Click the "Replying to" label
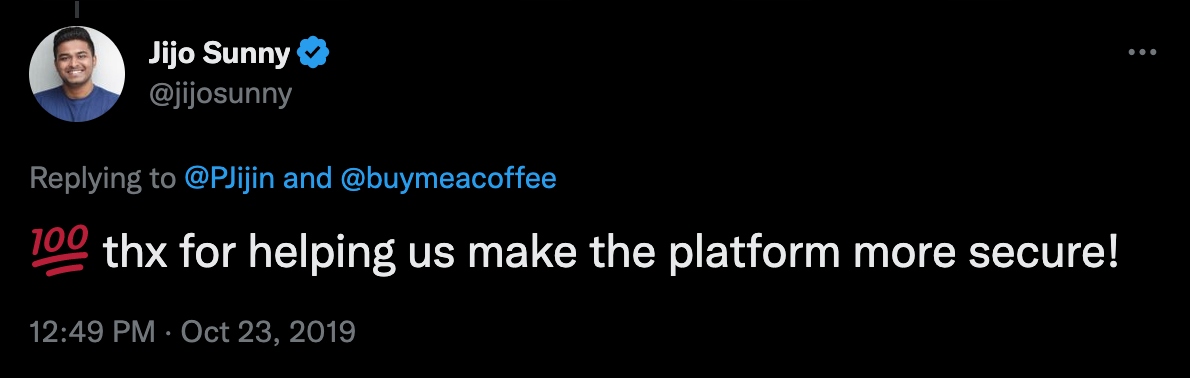This screenshot has width=1190, height=378. pos(103,178)
